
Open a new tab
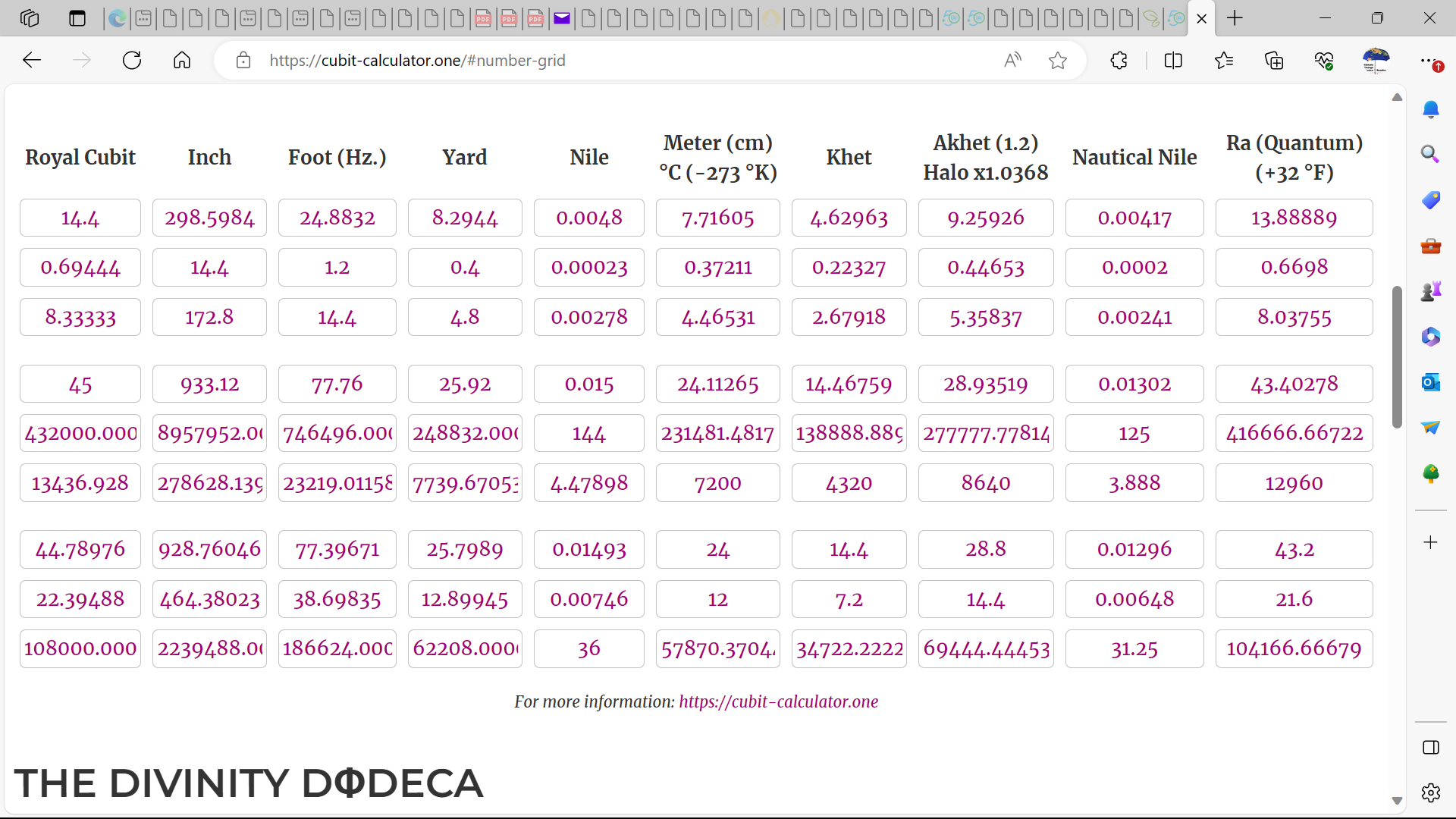click(x=1235, y=18)
